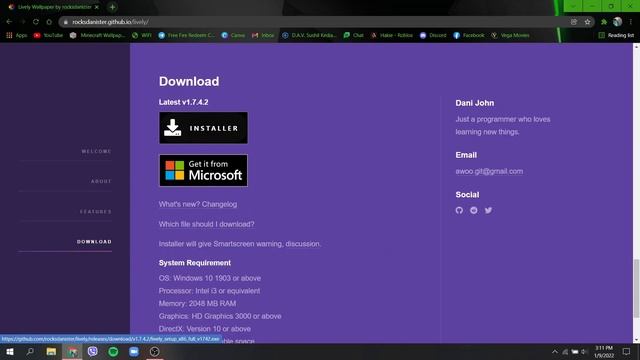This screenshot has width=640, height=360.
Task: Open the Chat bookmark
Action: (353, 36)
